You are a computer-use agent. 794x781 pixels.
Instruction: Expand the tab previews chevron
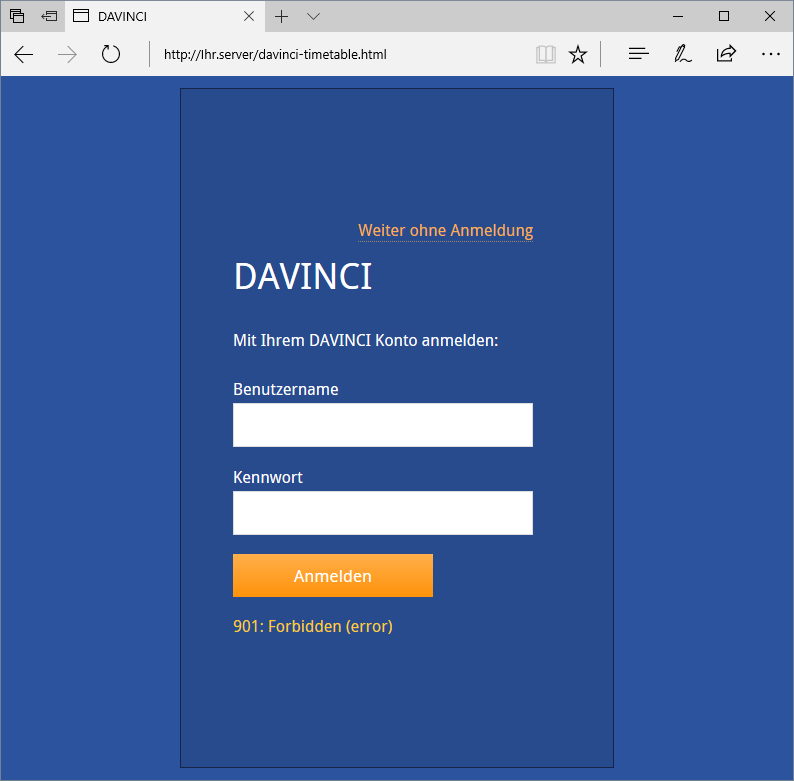coord(313,16)
